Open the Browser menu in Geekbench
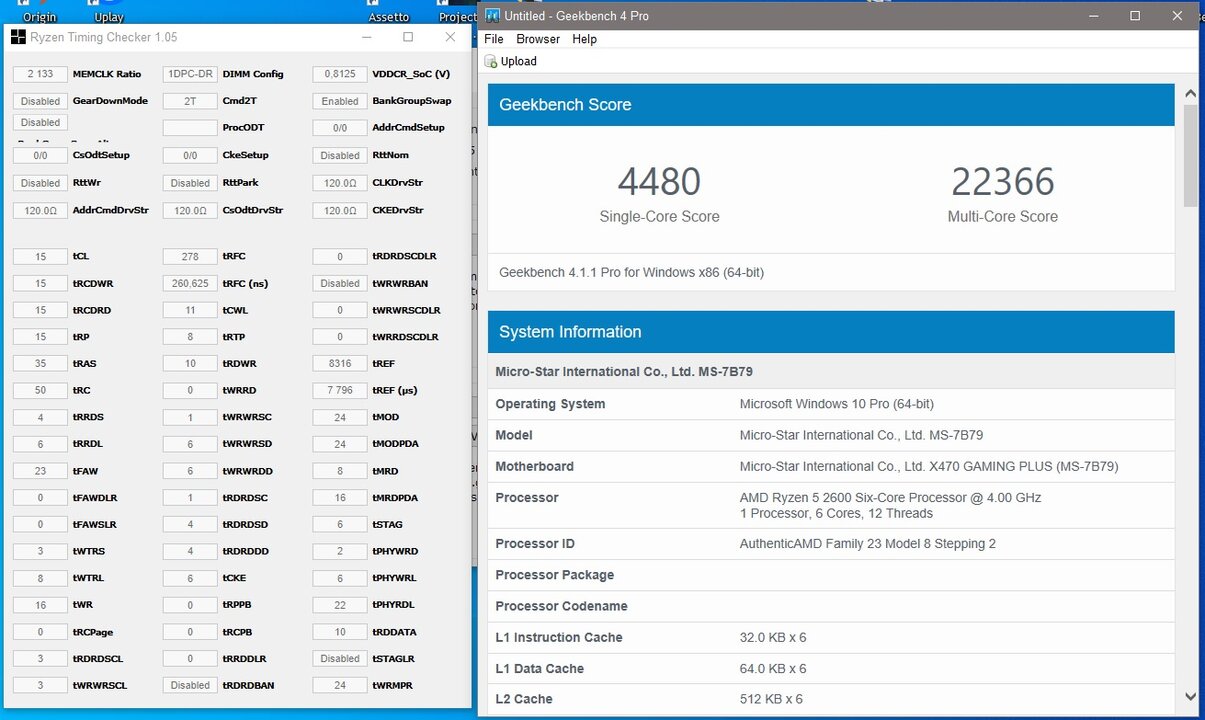 (x=538, y=39)
